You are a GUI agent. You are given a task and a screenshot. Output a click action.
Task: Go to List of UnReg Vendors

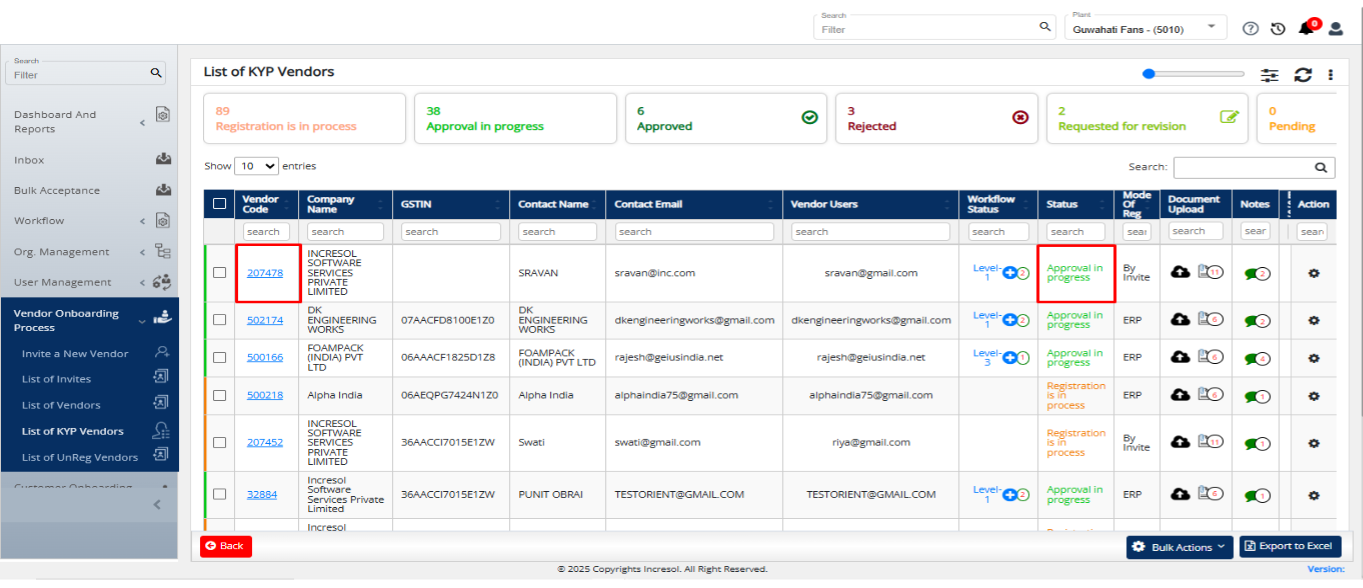coord(80,457)
